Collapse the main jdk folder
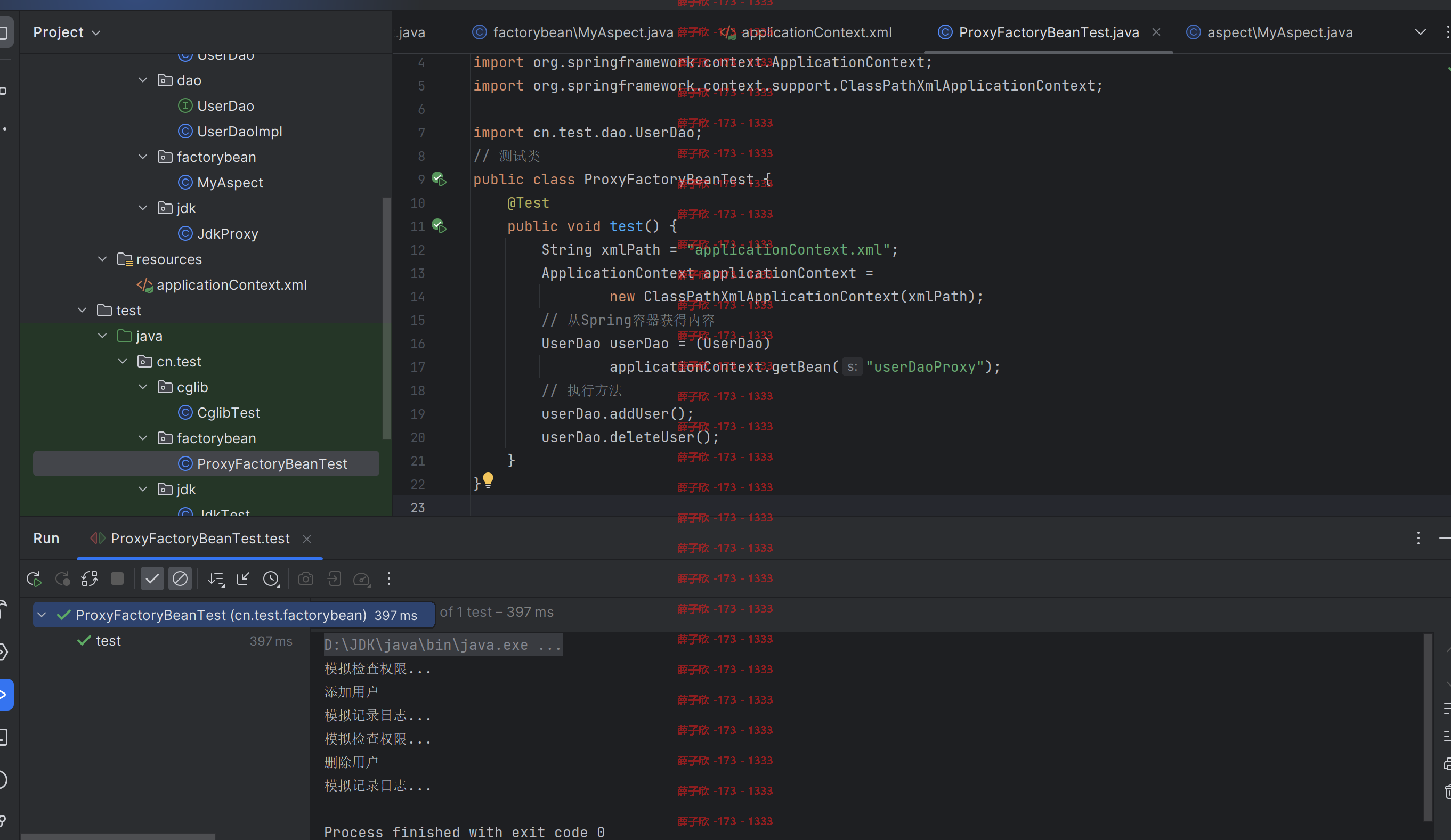Image resolution: width=1451 pixels, height=840 pixels. pos(143,208)
